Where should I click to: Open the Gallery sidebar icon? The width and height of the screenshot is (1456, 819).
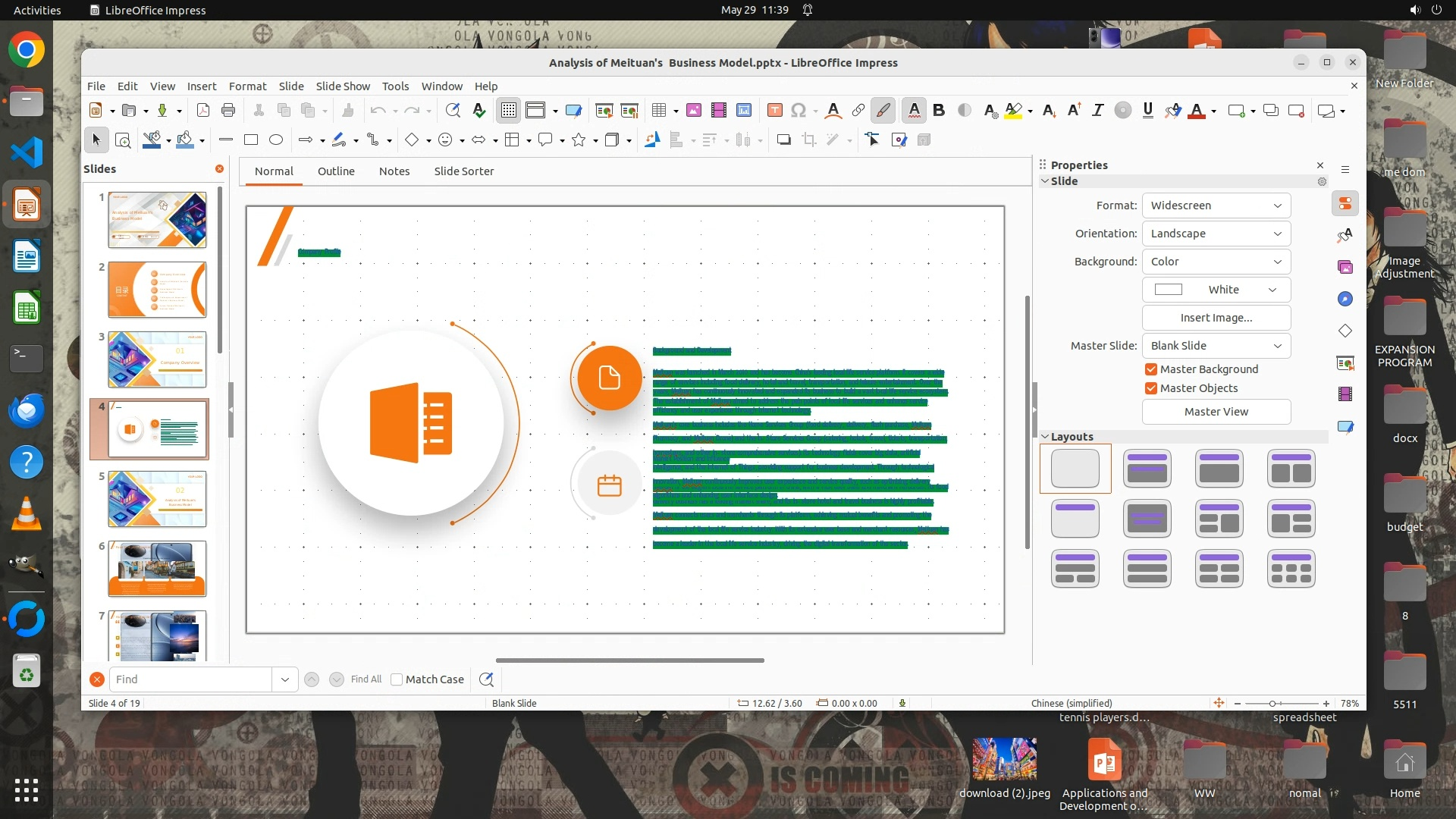click(x=1345, y=267)
